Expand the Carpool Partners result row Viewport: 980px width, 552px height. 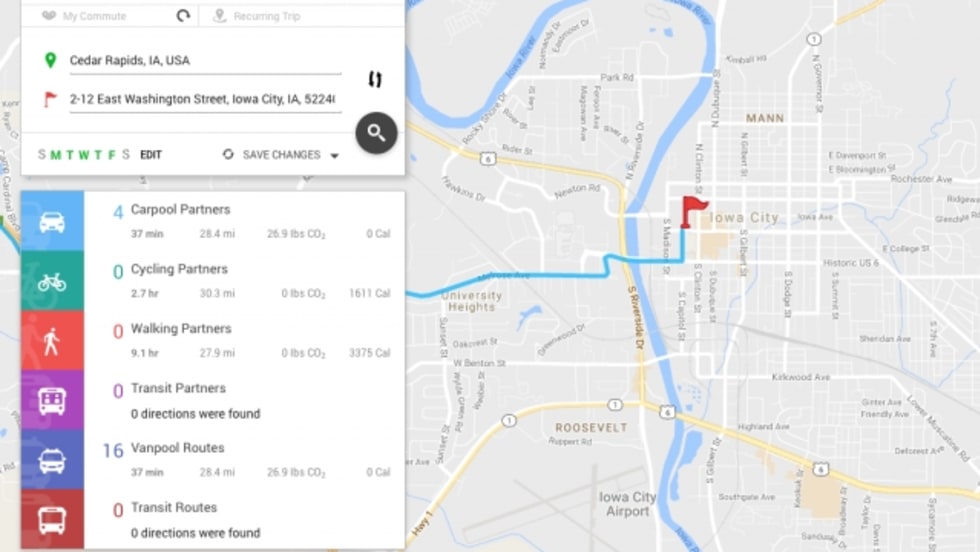click(x=244, y=221)
